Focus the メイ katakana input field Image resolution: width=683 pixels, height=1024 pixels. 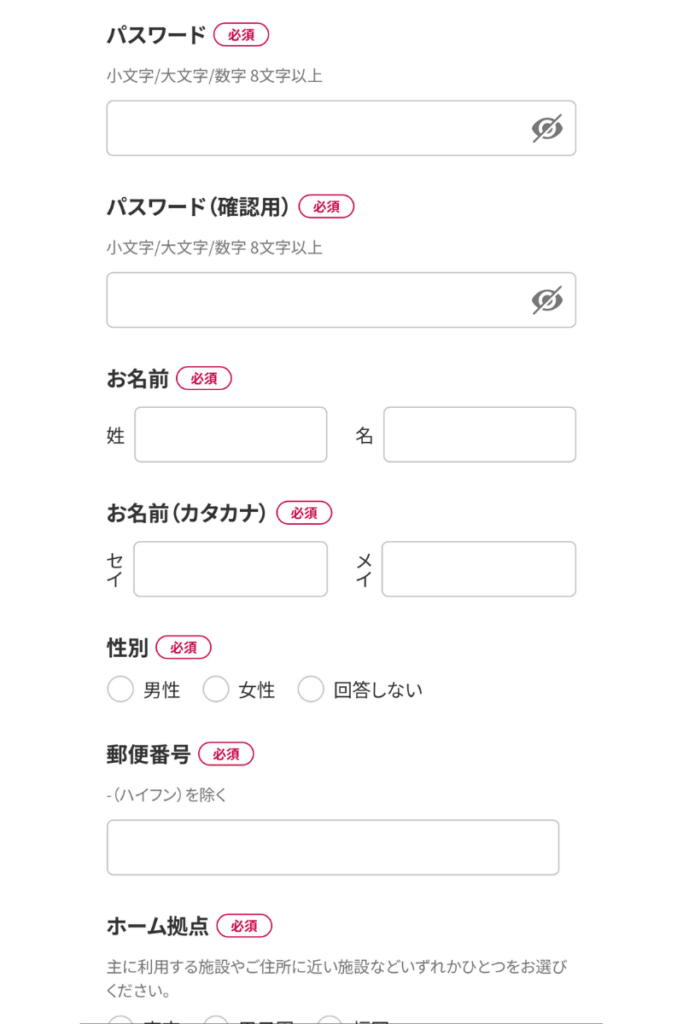pos(479,569)
